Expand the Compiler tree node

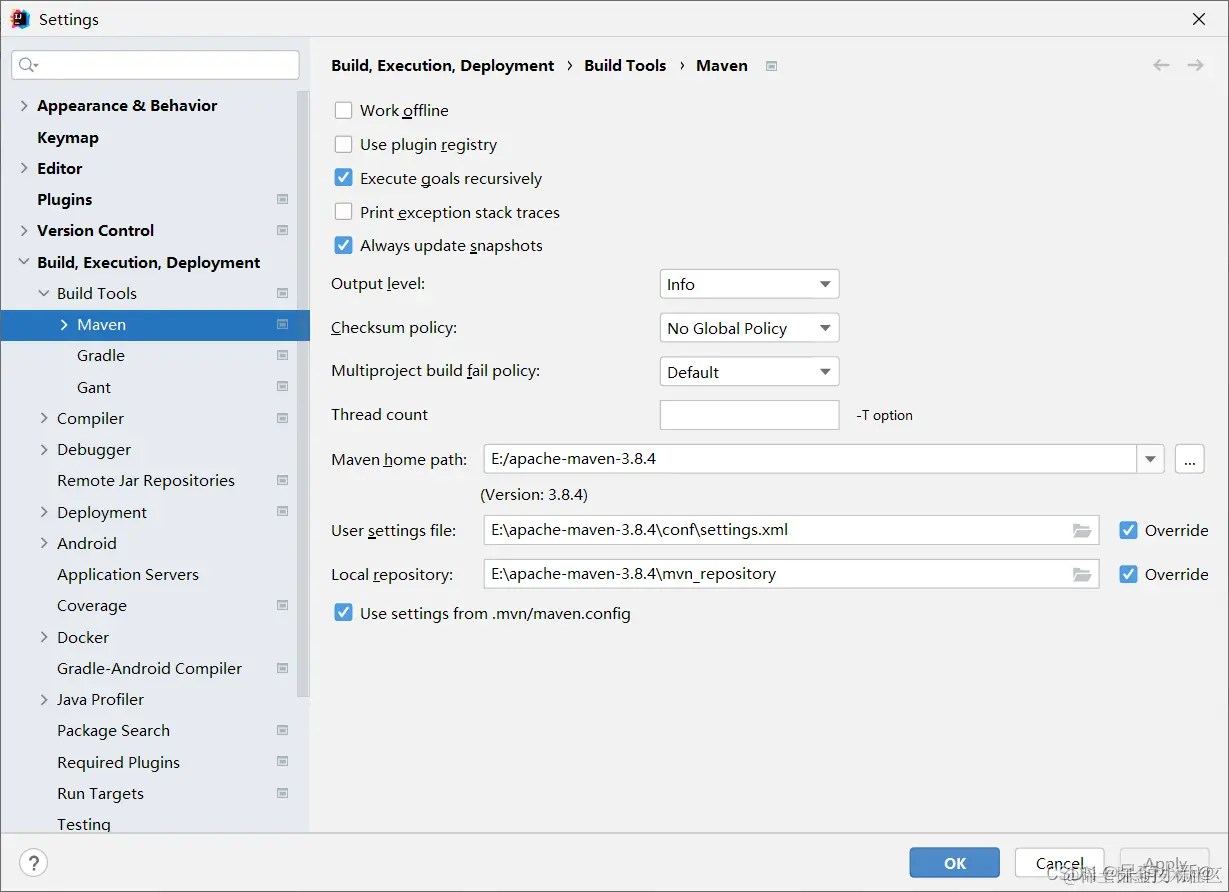point(44,419)
